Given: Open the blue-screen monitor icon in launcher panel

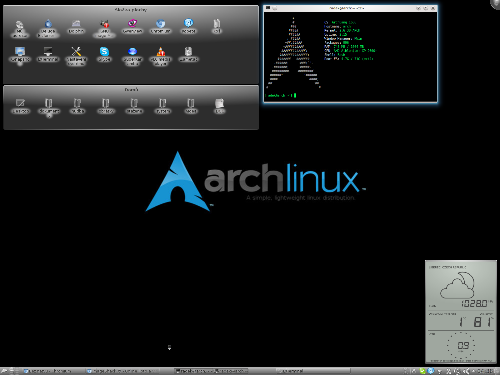Looking at the screenshot, I should coord(20,51).
